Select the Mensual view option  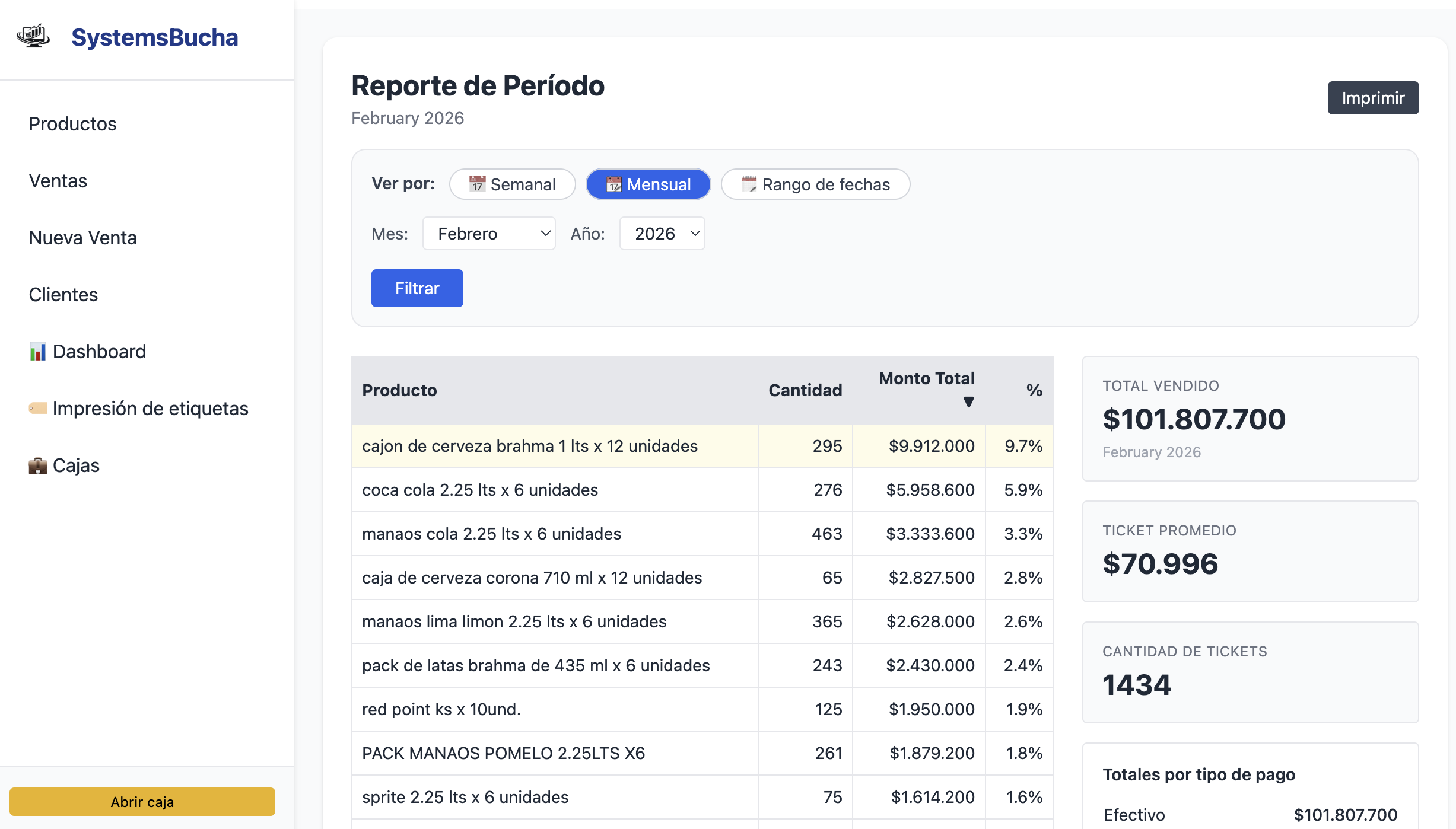[648, 184]
